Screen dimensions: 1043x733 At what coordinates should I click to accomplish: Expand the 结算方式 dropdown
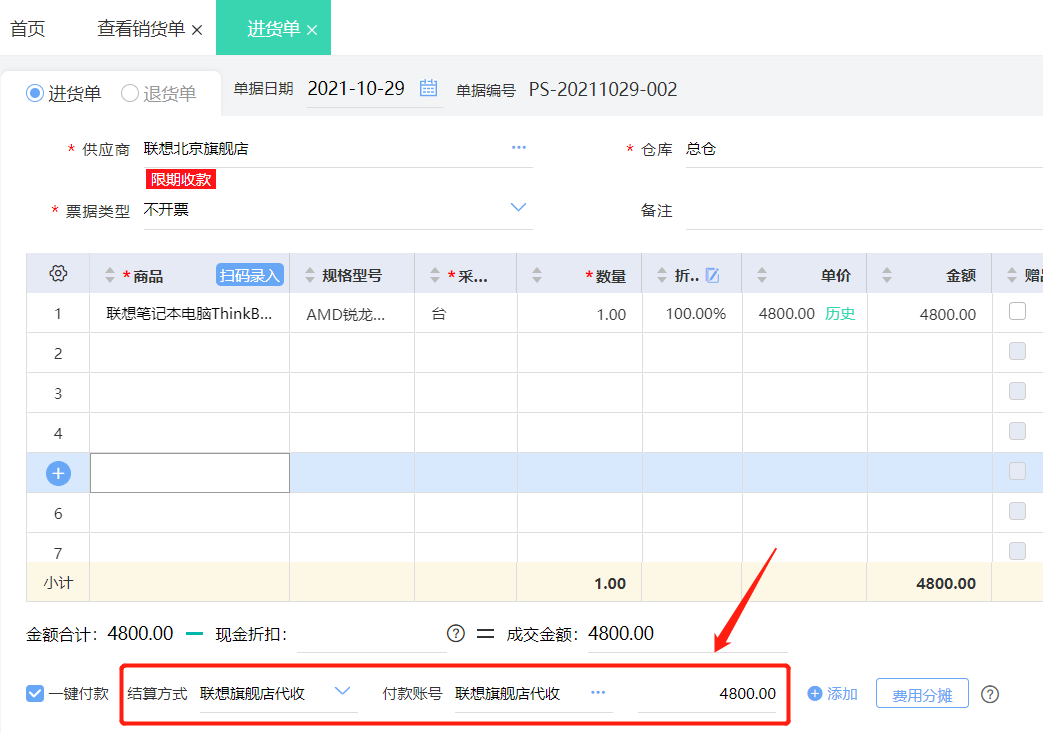(343, 691)
